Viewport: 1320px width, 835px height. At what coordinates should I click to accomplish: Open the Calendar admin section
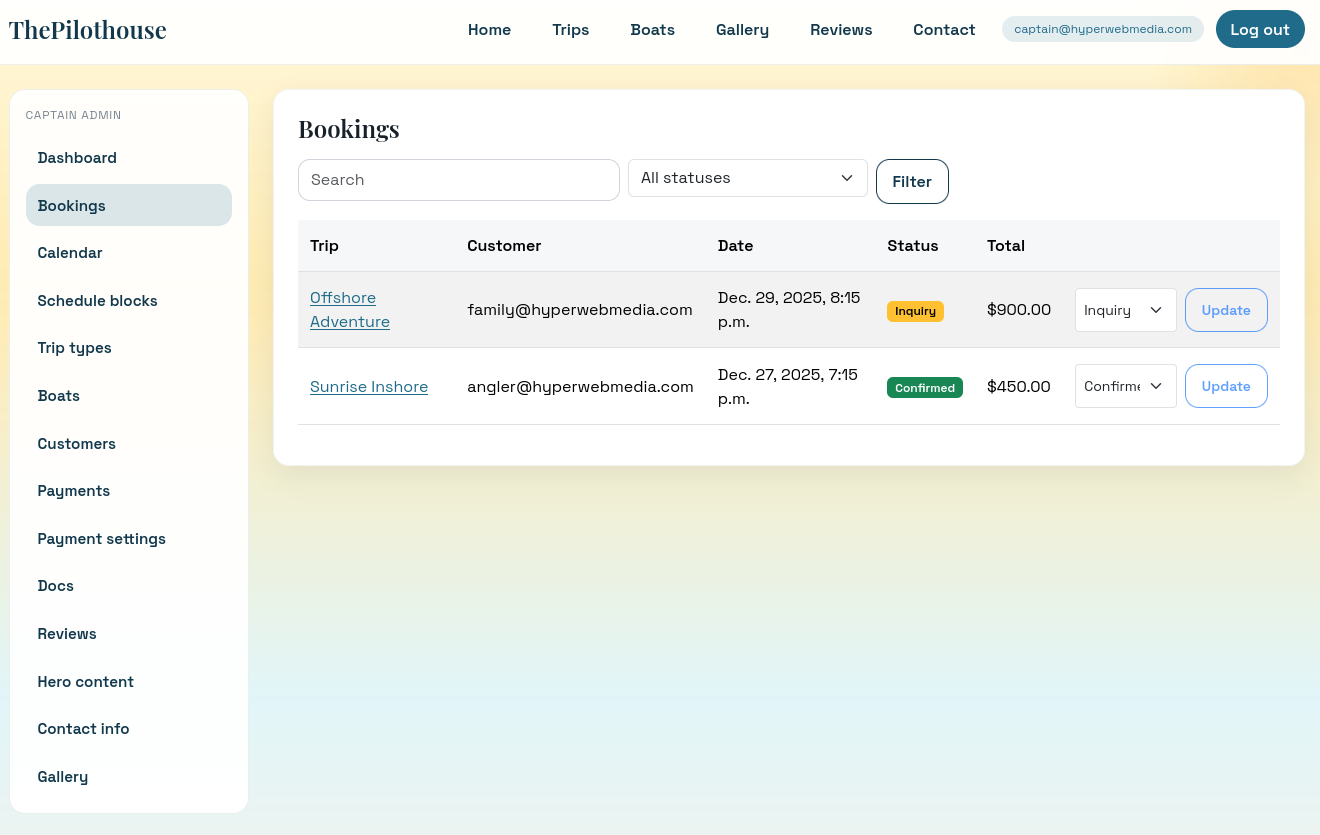(70, 253)
